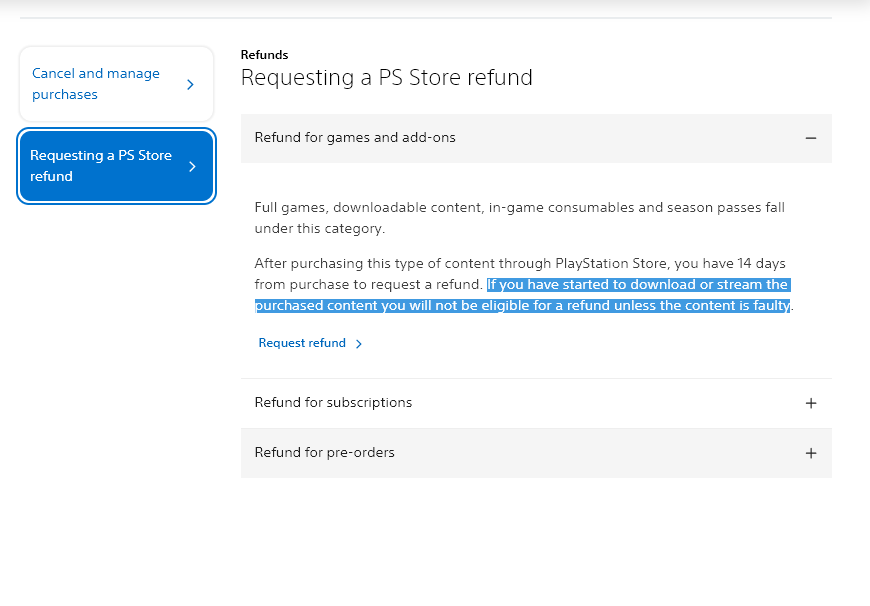Click paragraph starting with Full games, downloadable content
The height and width of the screenshot is (606, 870).
click(x=519, y=218)
